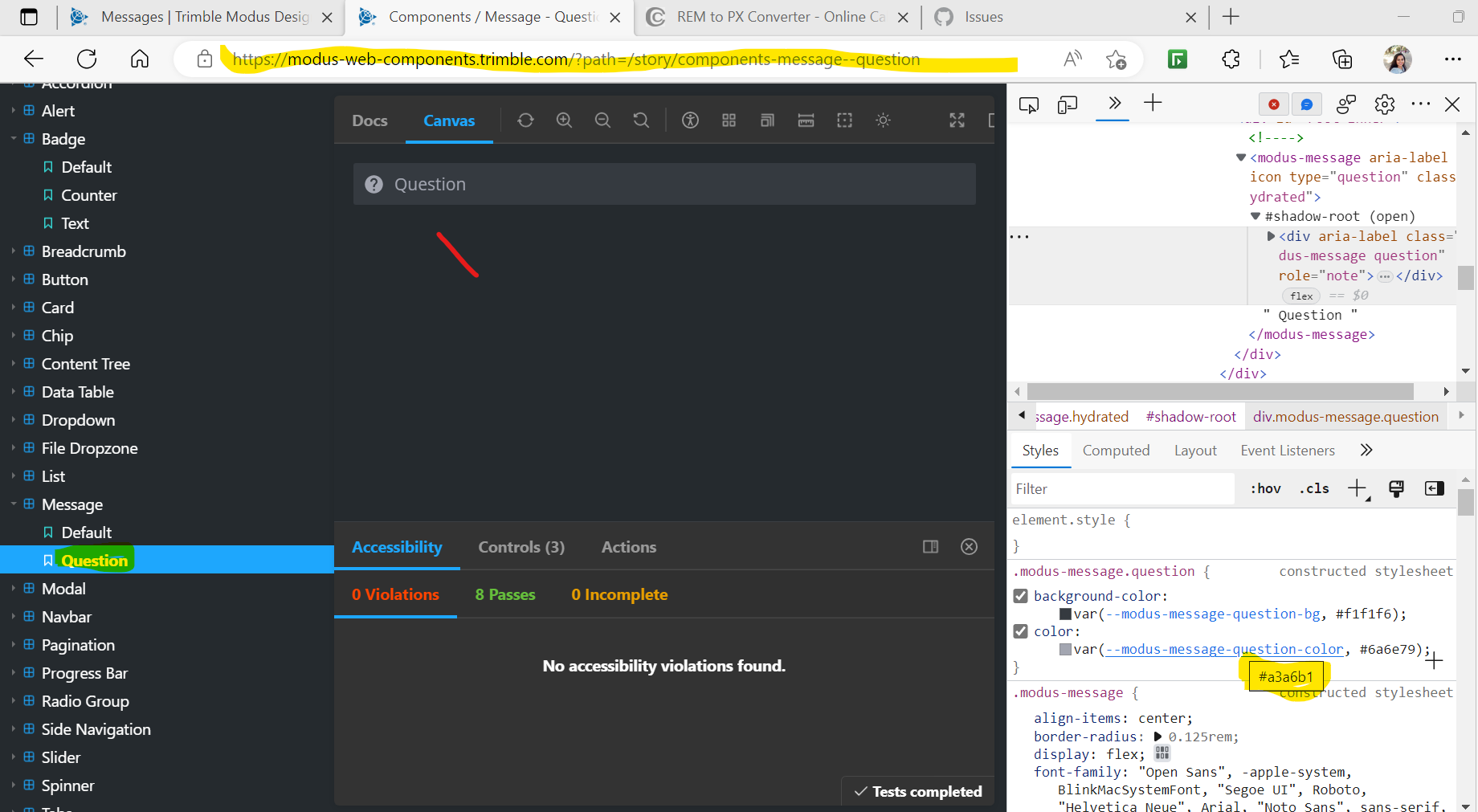Activate the element inspector in DevTools
Viewport: 1478px width, 812px height.
pyautogui.click(x=1029, y=104)
